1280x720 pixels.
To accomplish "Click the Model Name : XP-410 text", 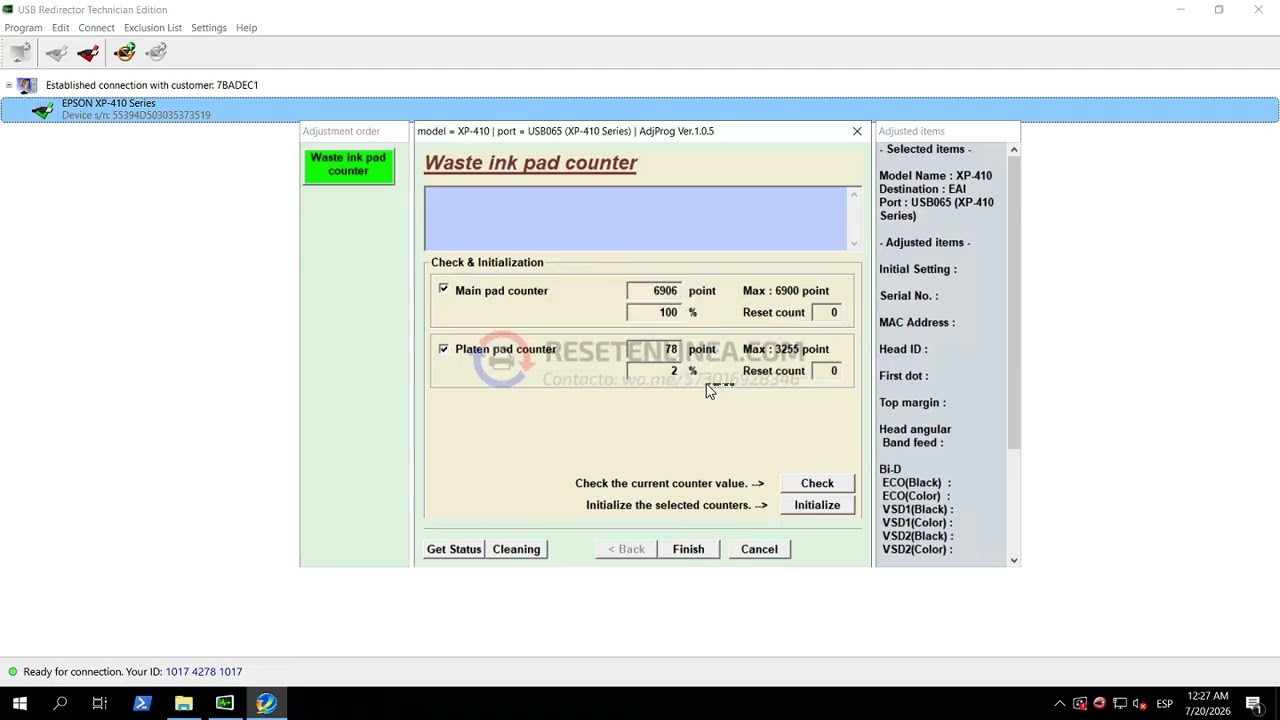I will coord(936,176).
